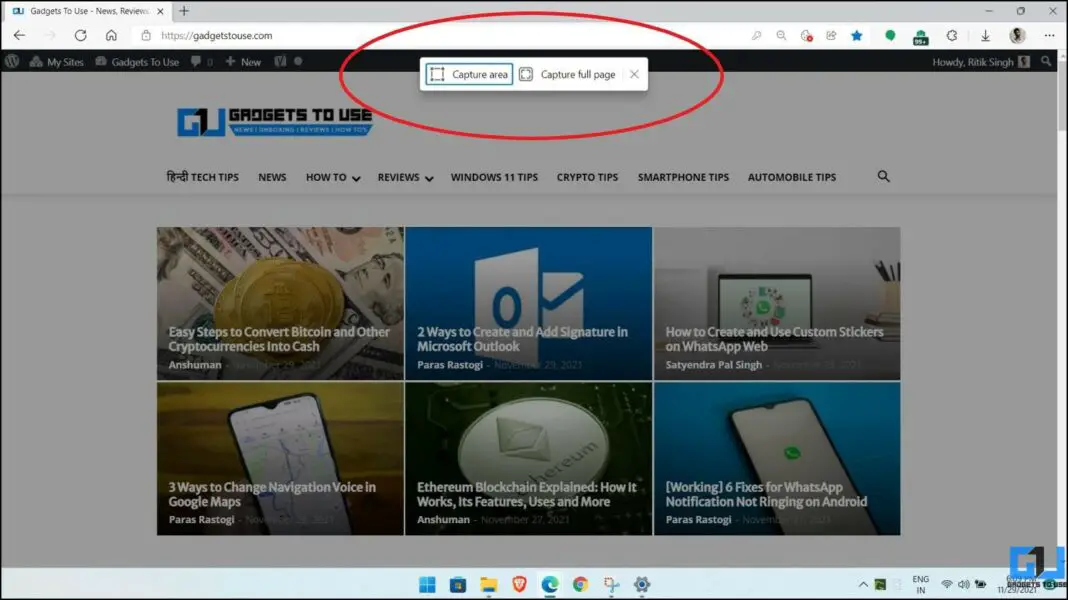Select the WINDOWS 11 TIPS menu item
Viewport: 1068px width, 600px height.
tap(493, 176)
